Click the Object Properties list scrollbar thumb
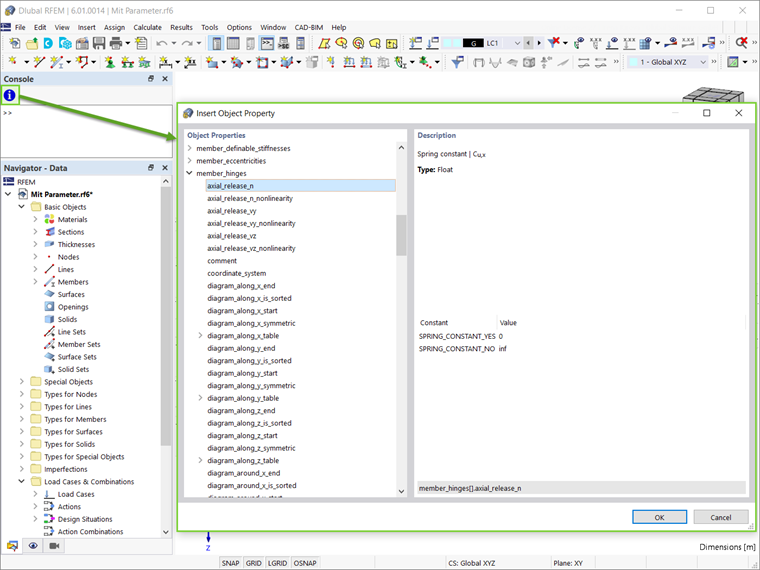 (x=401, y=235)
